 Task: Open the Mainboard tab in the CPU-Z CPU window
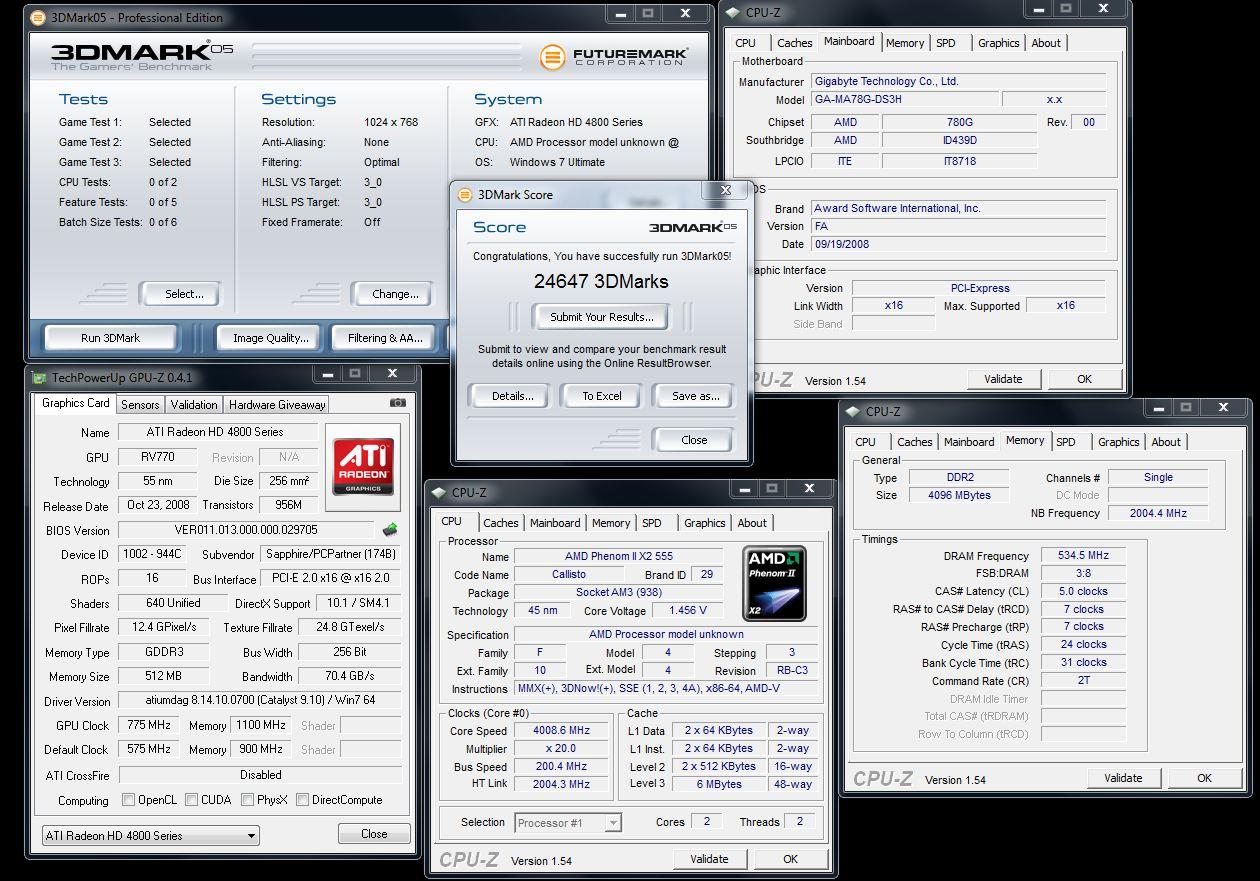point(555,522)
